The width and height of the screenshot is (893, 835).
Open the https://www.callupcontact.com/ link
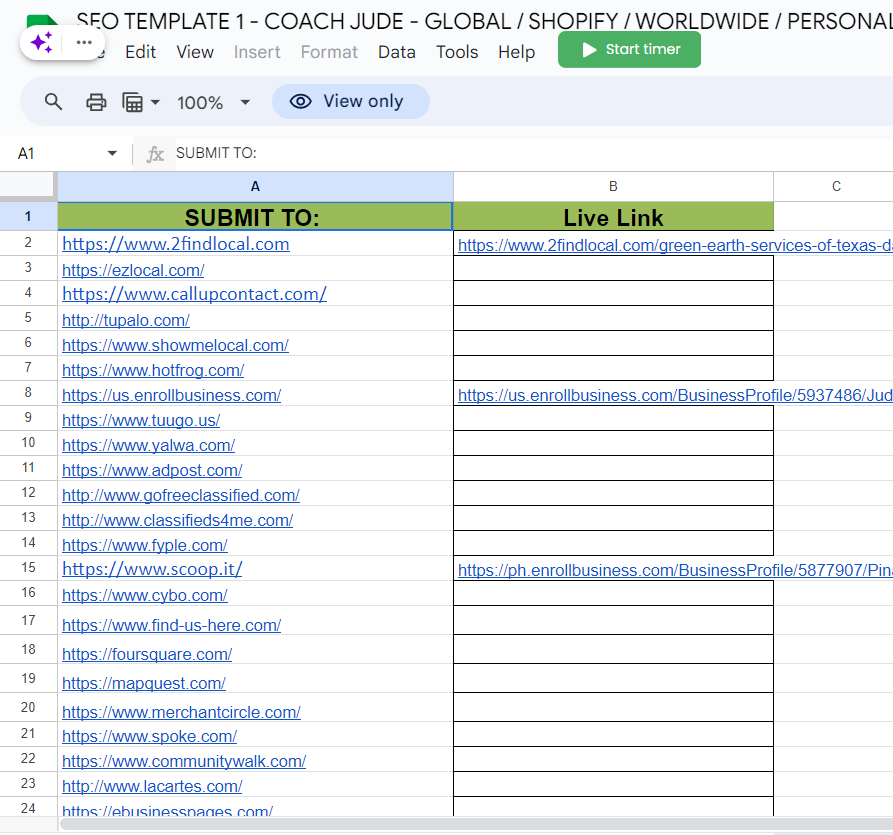point(194,294)
